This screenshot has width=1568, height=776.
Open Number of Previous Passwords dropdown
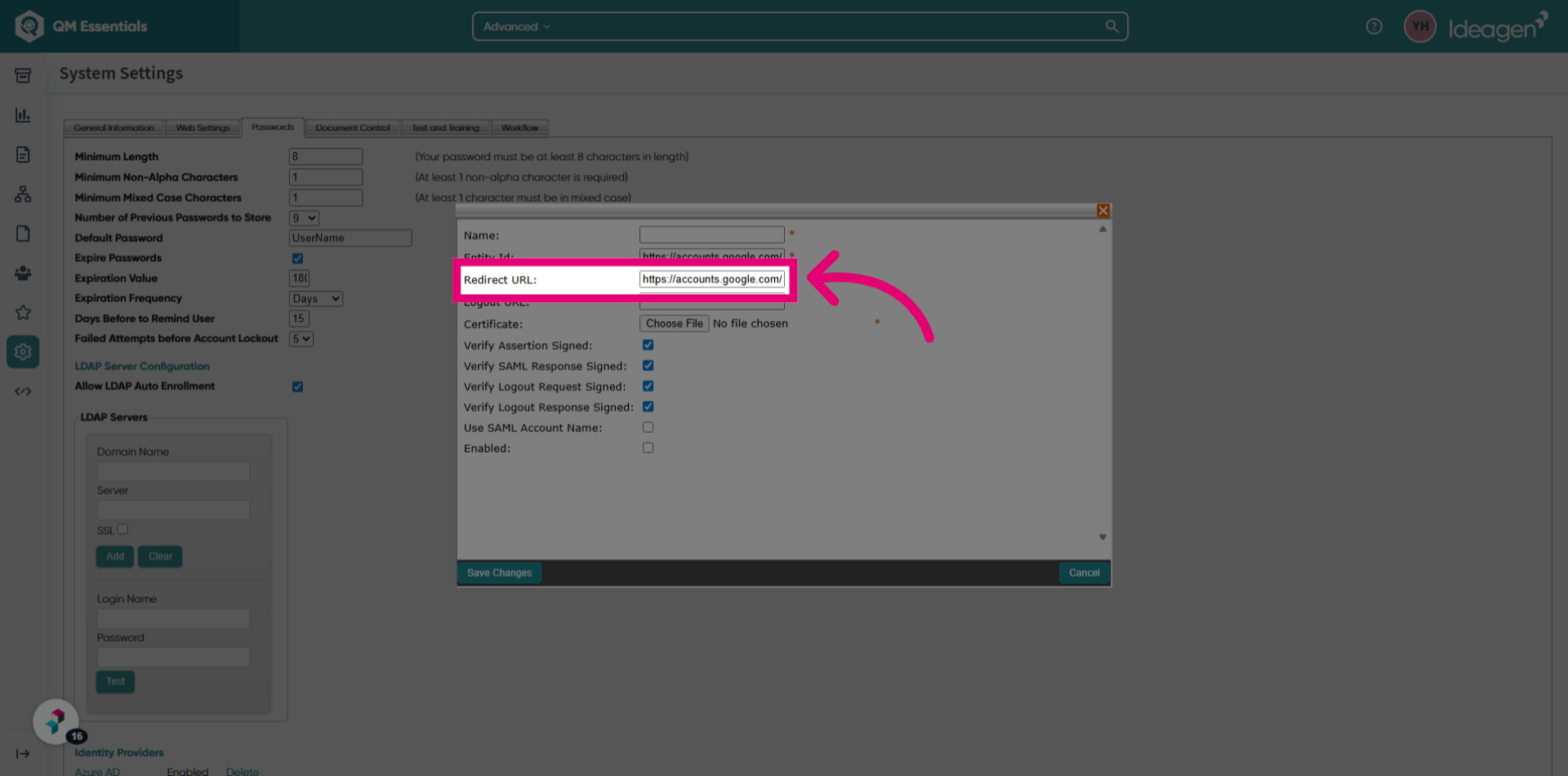pos(304,218)
